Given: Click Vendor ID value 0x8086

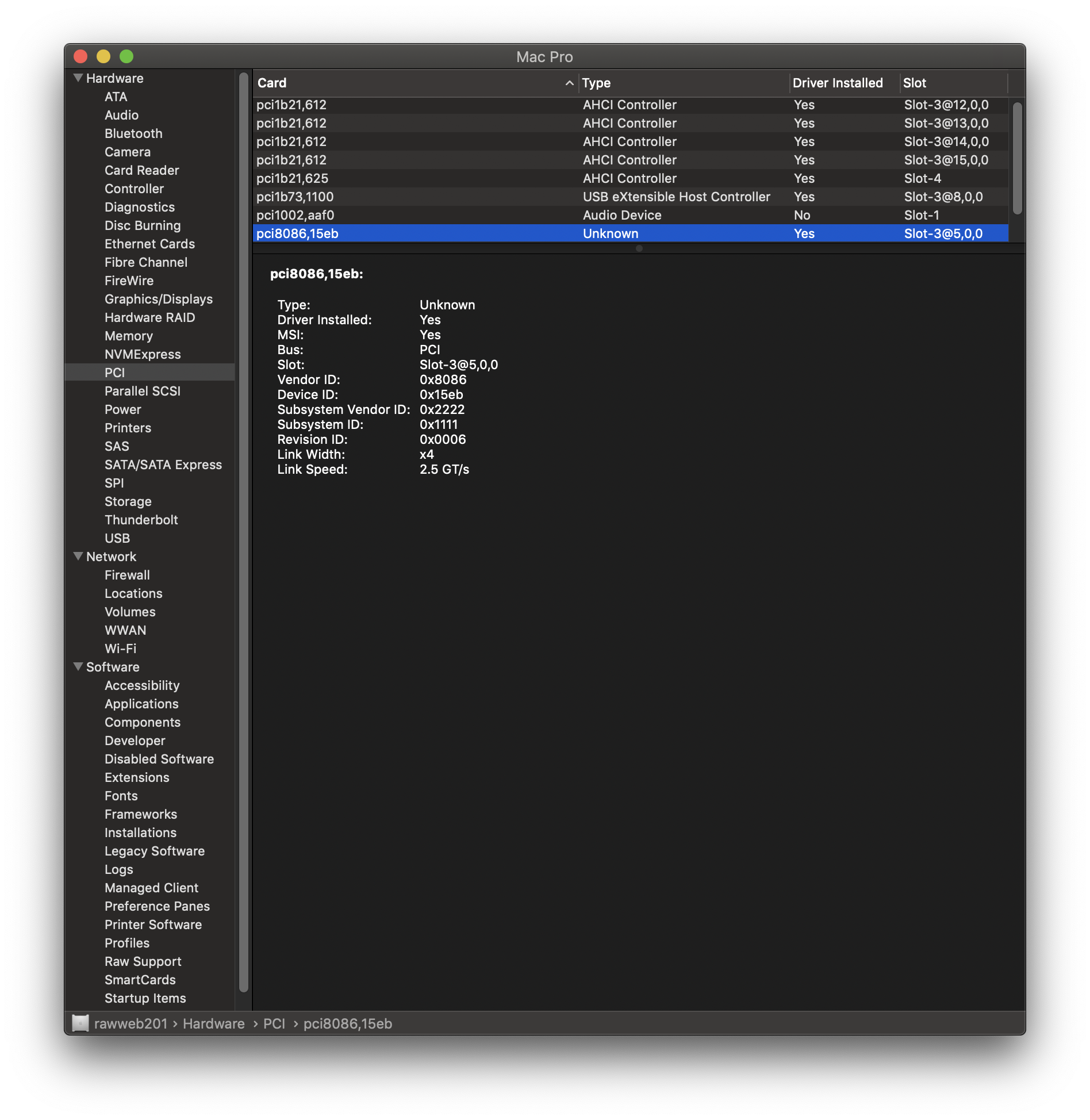Looking at the screenshot, I should 443,379.
